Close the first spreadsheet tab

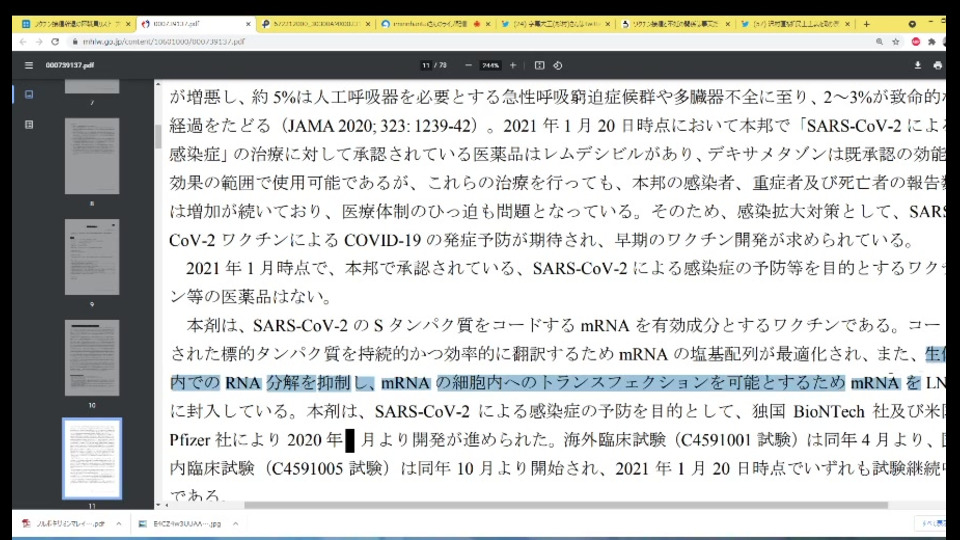(128, 24)
